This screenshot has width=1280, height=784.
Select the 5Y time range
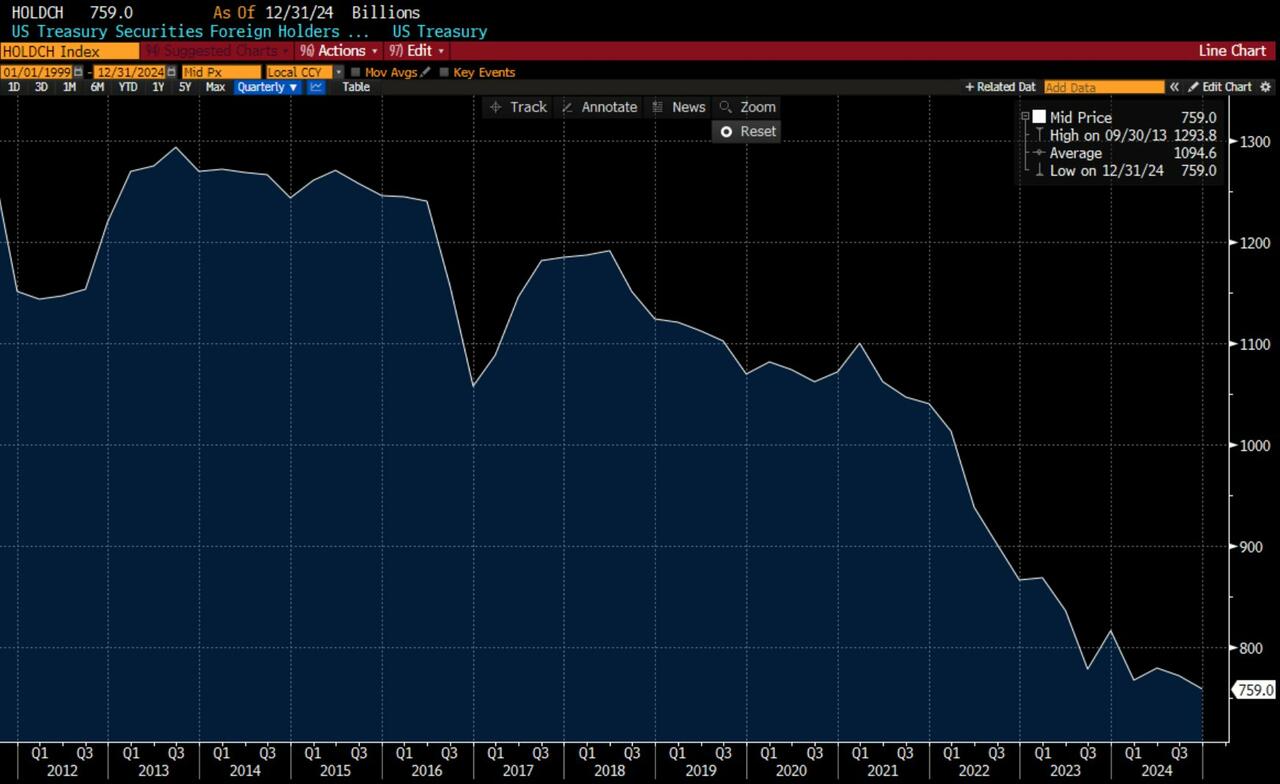pyautogui.click(x=185, y=87)
